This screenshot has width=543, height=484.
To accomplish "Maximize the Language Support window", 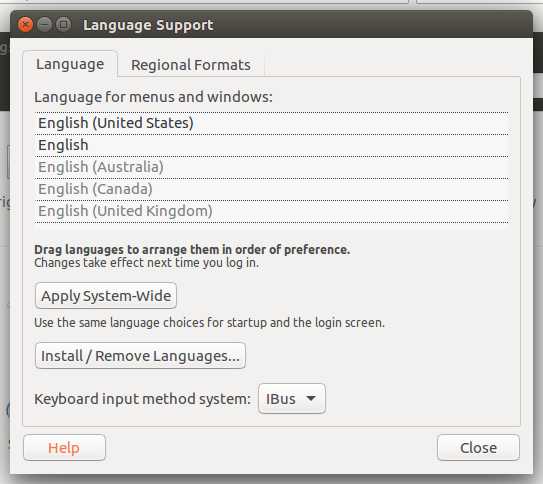I will tap(63, 25).
